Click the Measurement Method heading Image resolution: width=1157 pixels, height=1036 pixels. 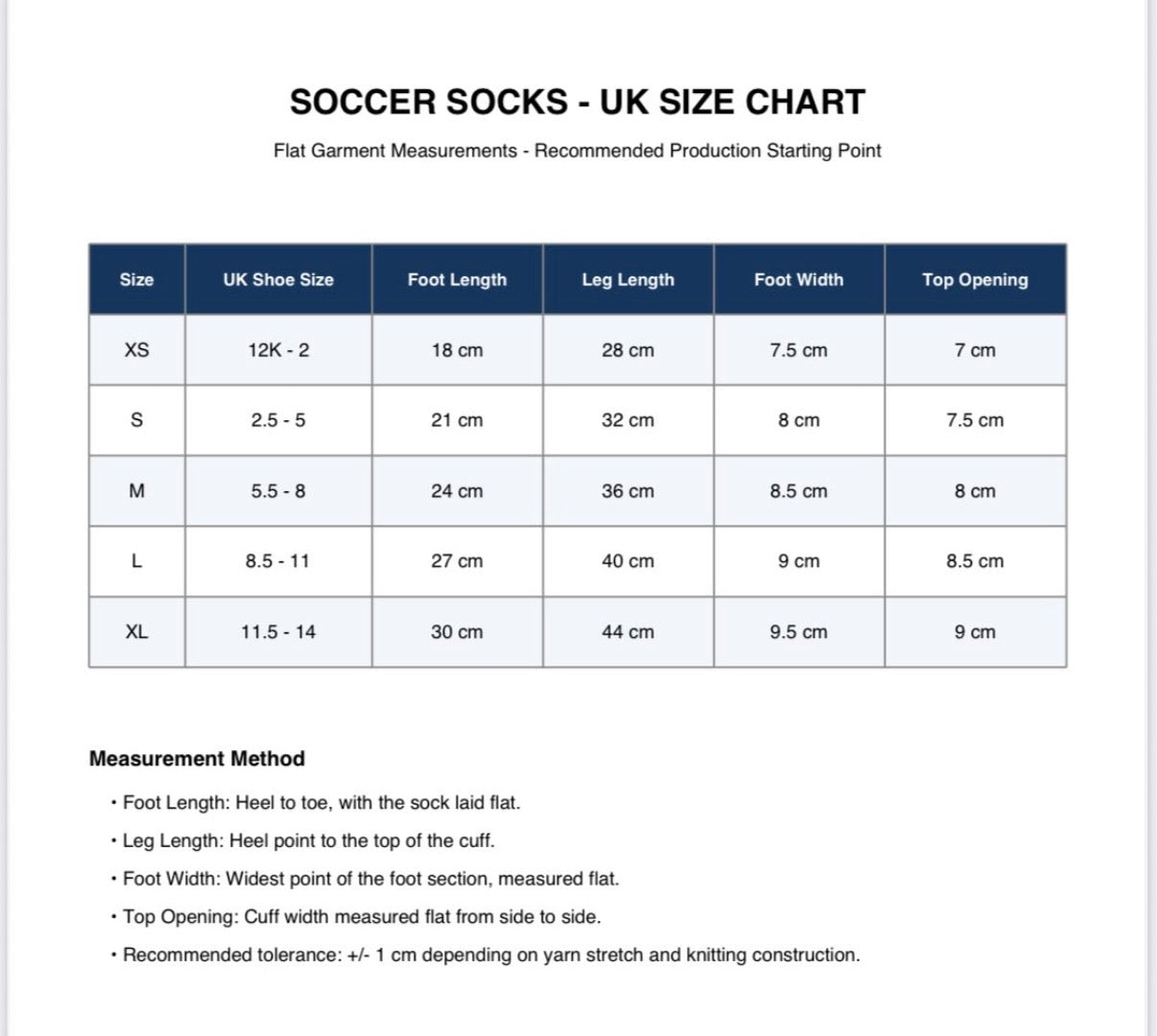coord(197,759)
